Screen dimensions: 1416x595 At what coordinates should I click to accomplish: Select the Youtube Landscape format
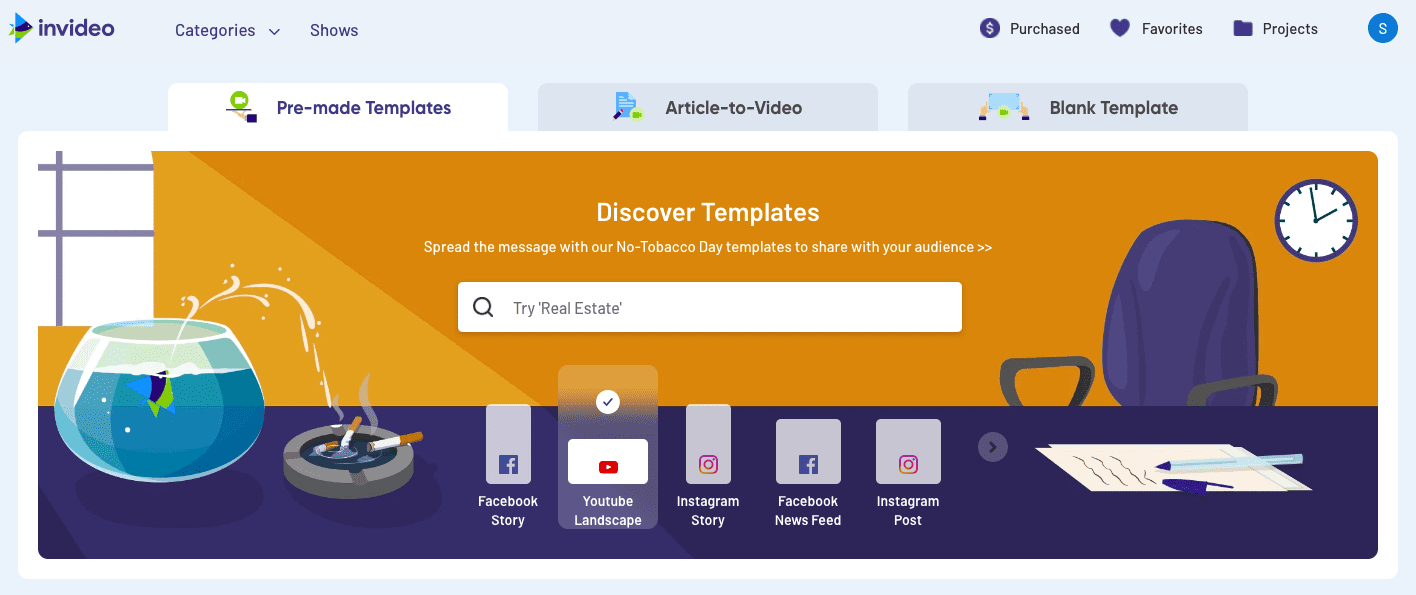608,447
